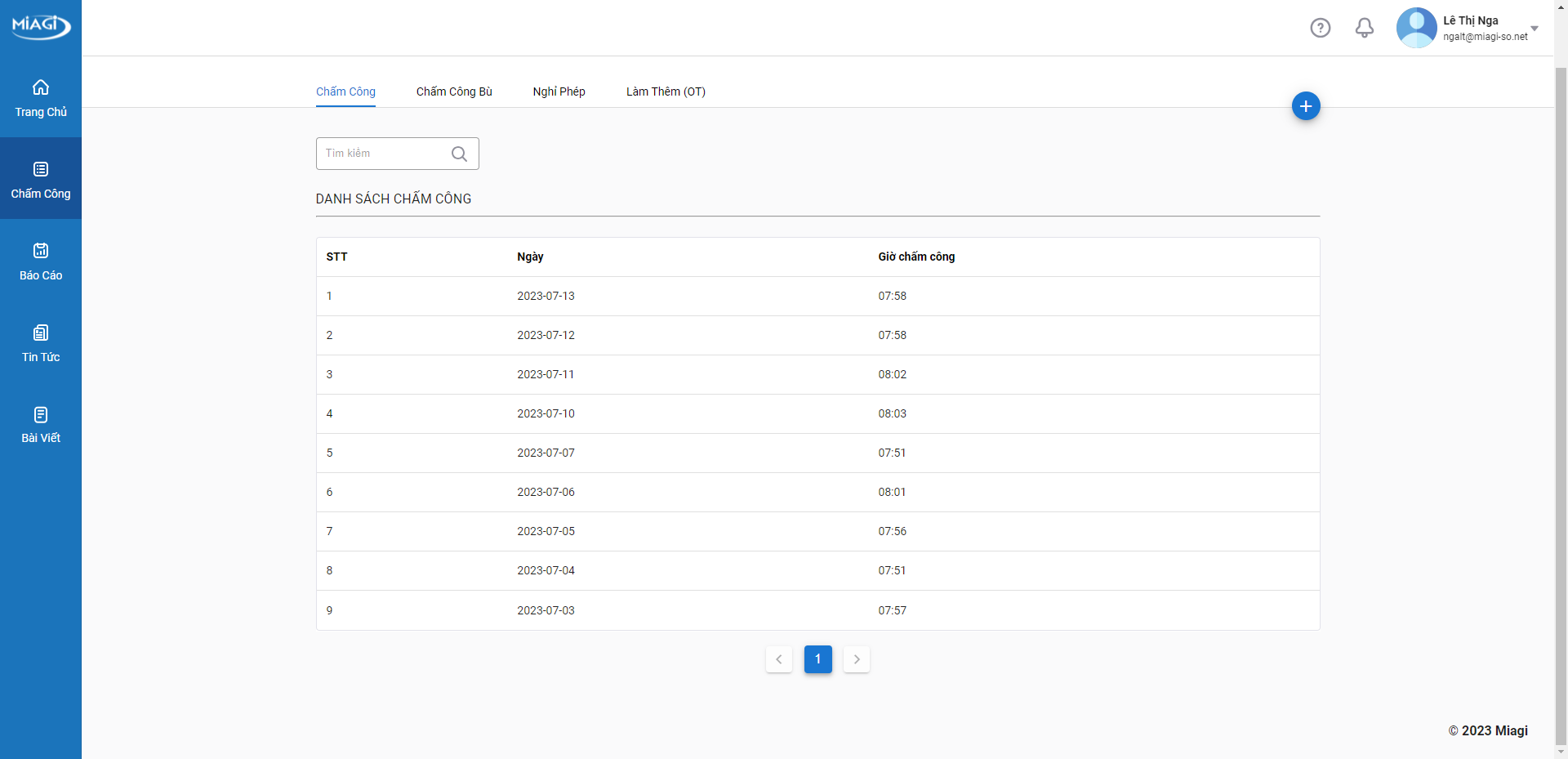Switch to Nghỉ Phép tab
1568x759 pixels.
tap(559, 92)
